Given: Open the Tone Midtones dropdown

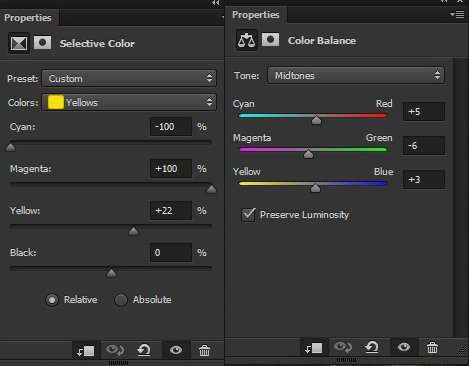Looking at the screenshot, I should tap(356, 75).
